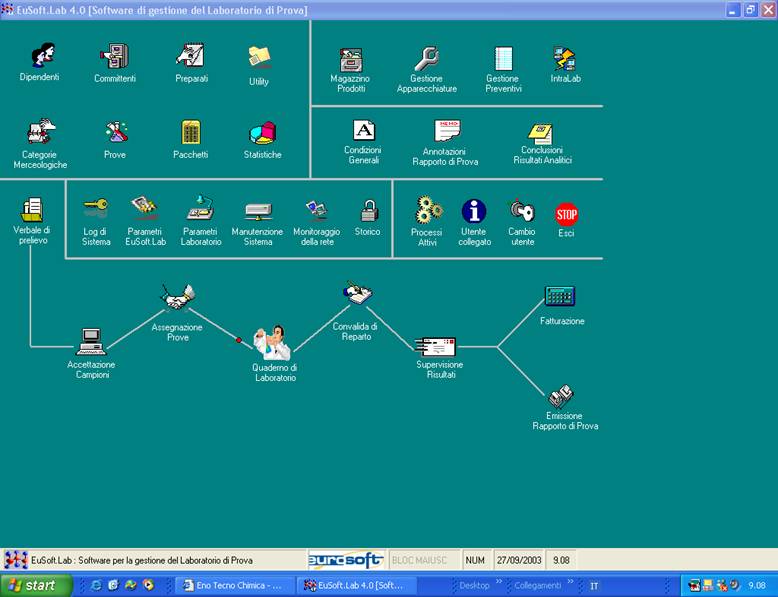
Task: Launch Internet Explorer from quick launch
Action: pos(96,586)
